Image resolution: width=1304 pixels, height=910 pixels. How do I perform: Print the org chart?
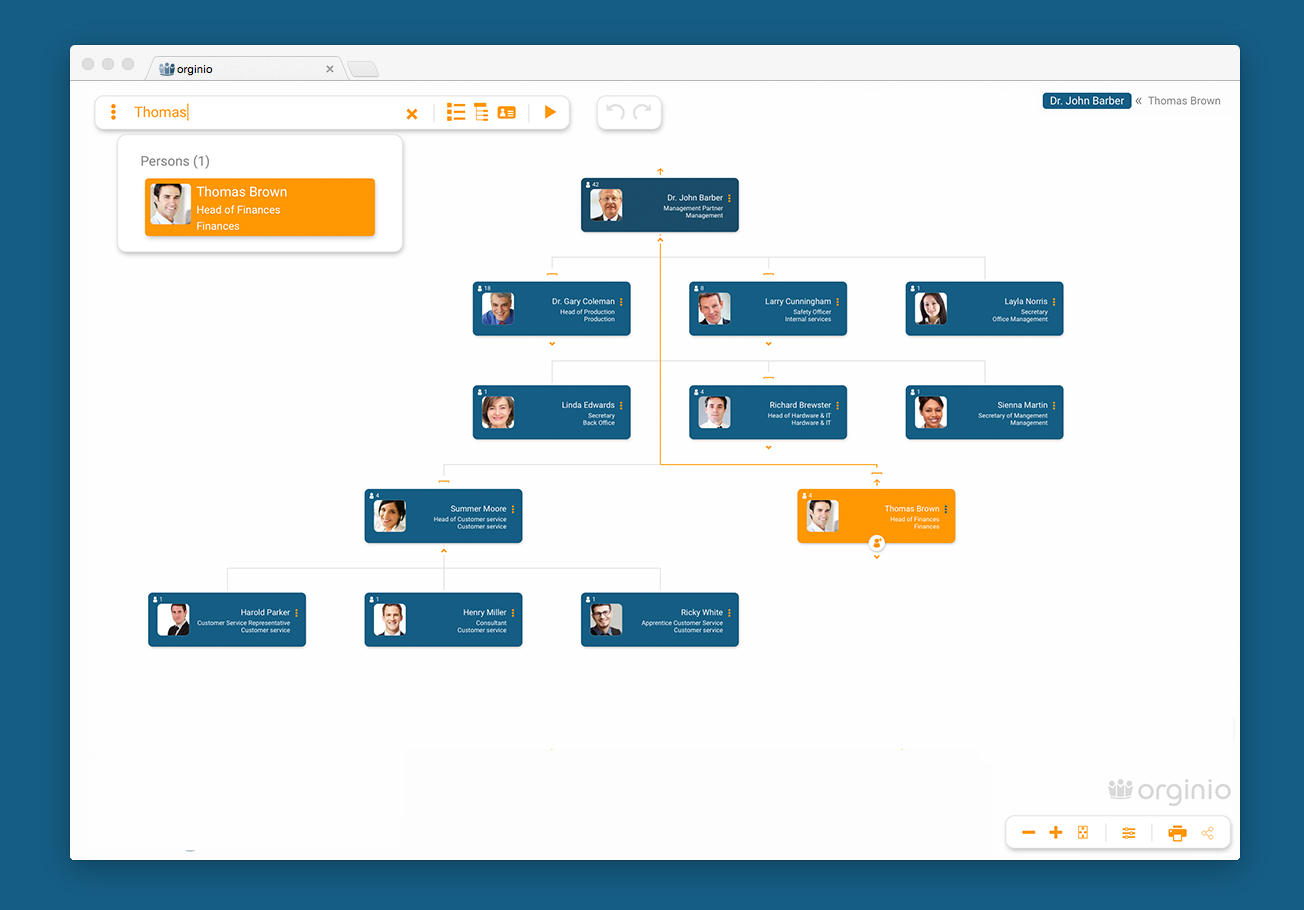tap(1177, 832)
